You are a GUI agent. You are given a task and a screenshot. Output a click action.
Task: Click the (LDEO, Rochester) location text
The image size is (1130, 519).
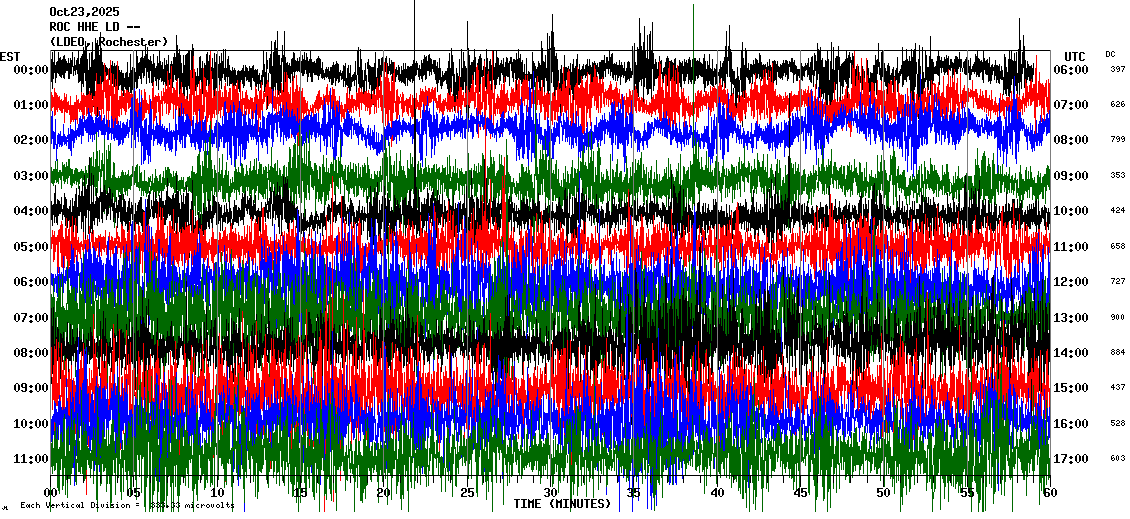pos(108,42)
